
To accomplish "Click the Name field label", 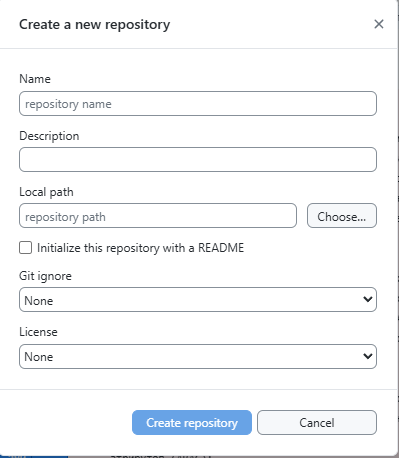I will click(35, 79).
